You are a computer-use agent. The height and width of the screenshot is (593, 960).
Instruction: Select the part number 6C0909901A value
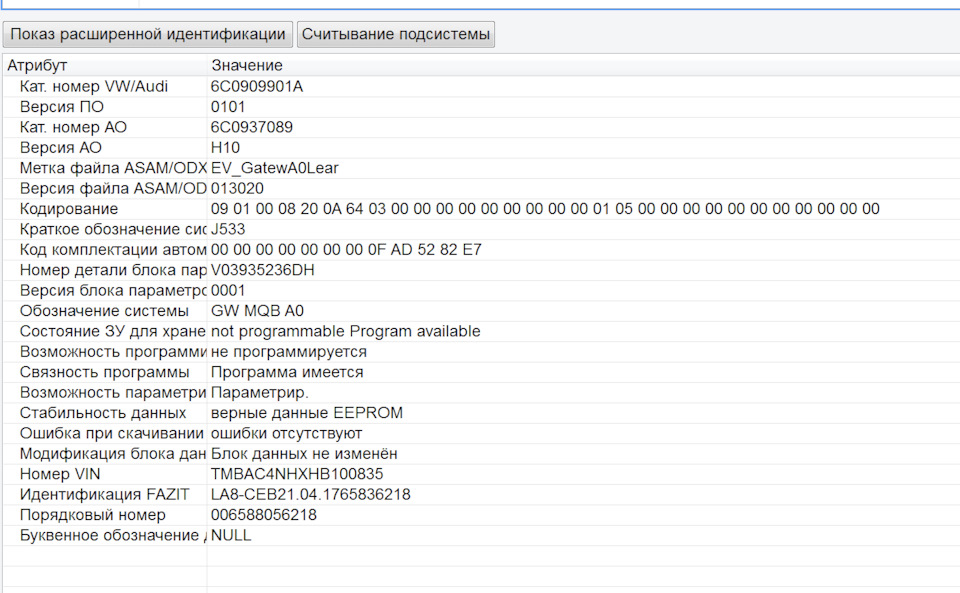click(x=257, y=86)
